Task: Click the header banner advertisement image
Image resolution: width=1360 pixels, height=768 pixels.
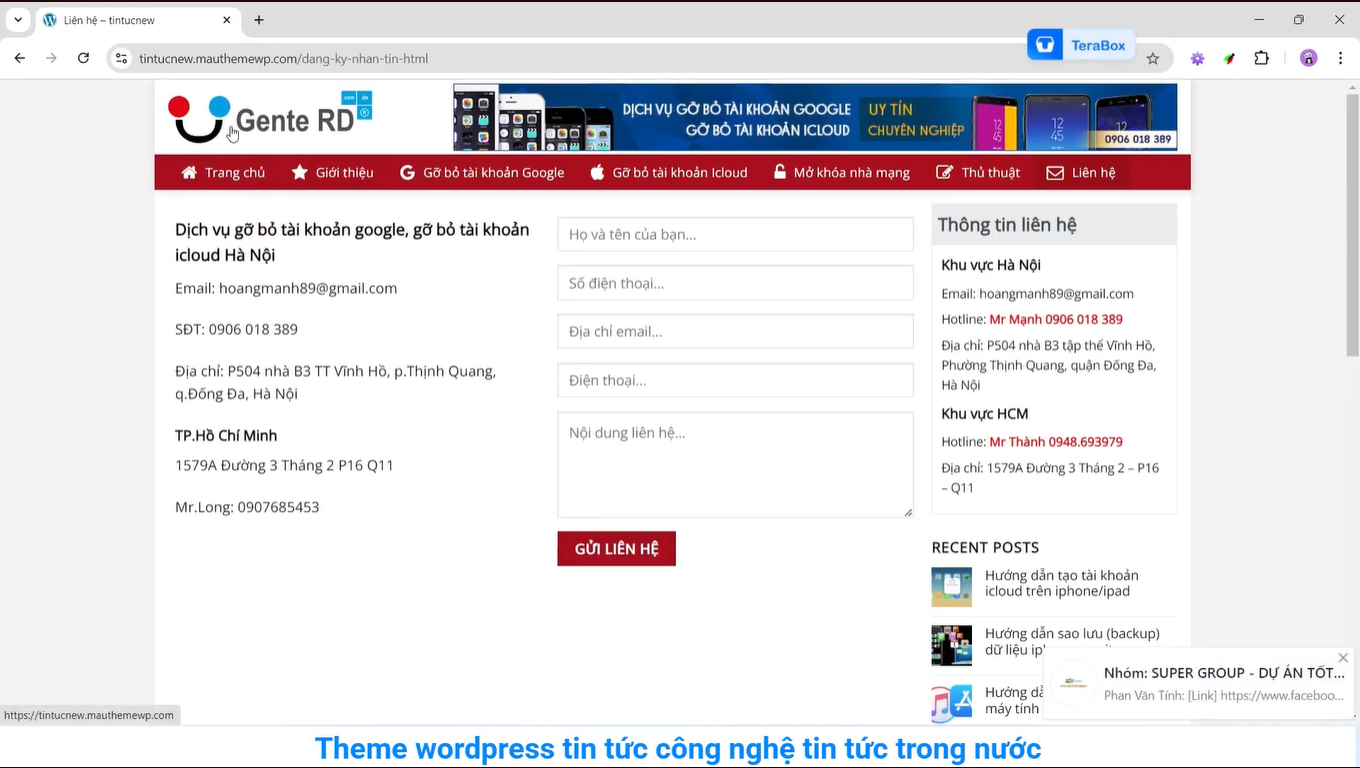Action: point(815,117)
